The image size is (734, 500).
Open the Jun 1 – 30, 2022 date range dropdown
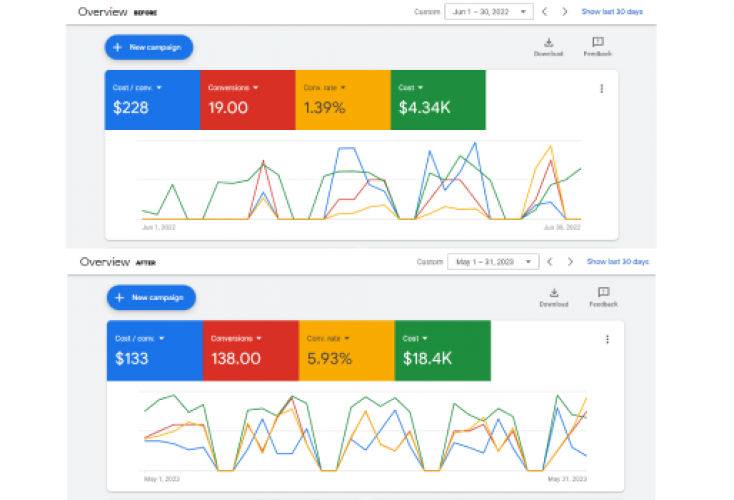point(489,12)
